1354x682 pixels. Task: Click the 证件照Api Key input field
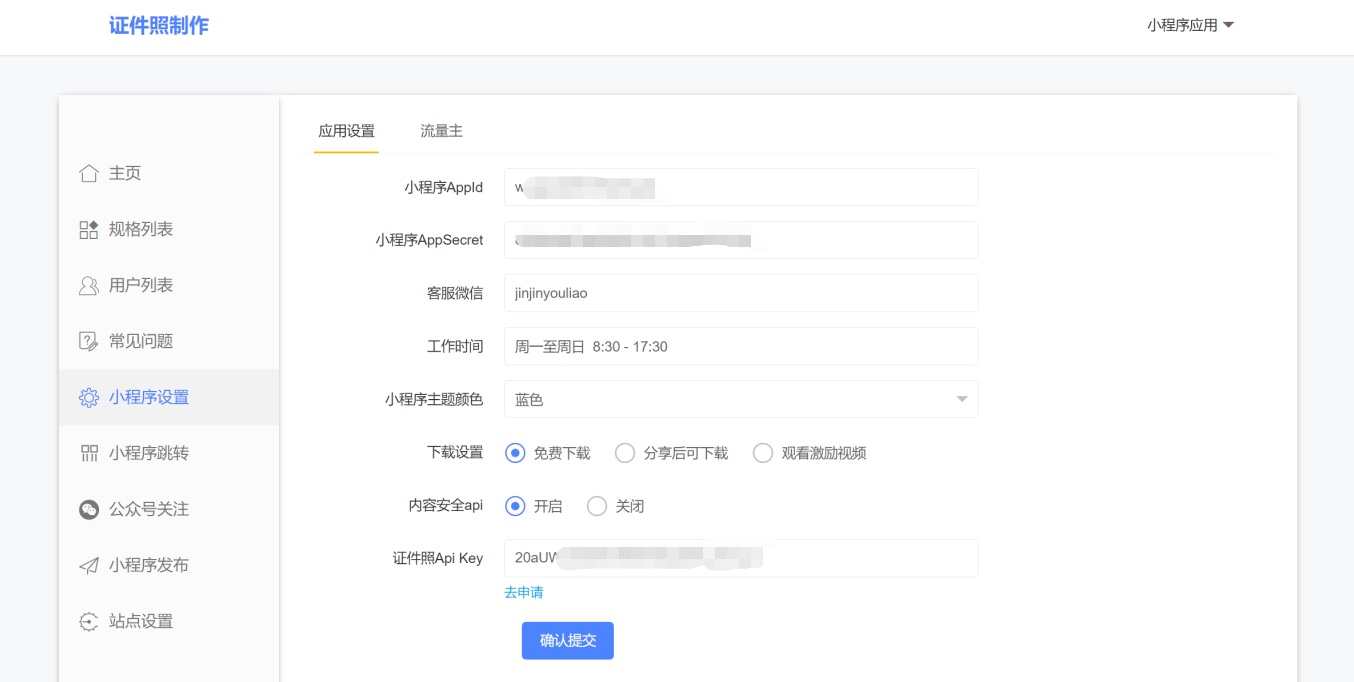pos(741,558)
